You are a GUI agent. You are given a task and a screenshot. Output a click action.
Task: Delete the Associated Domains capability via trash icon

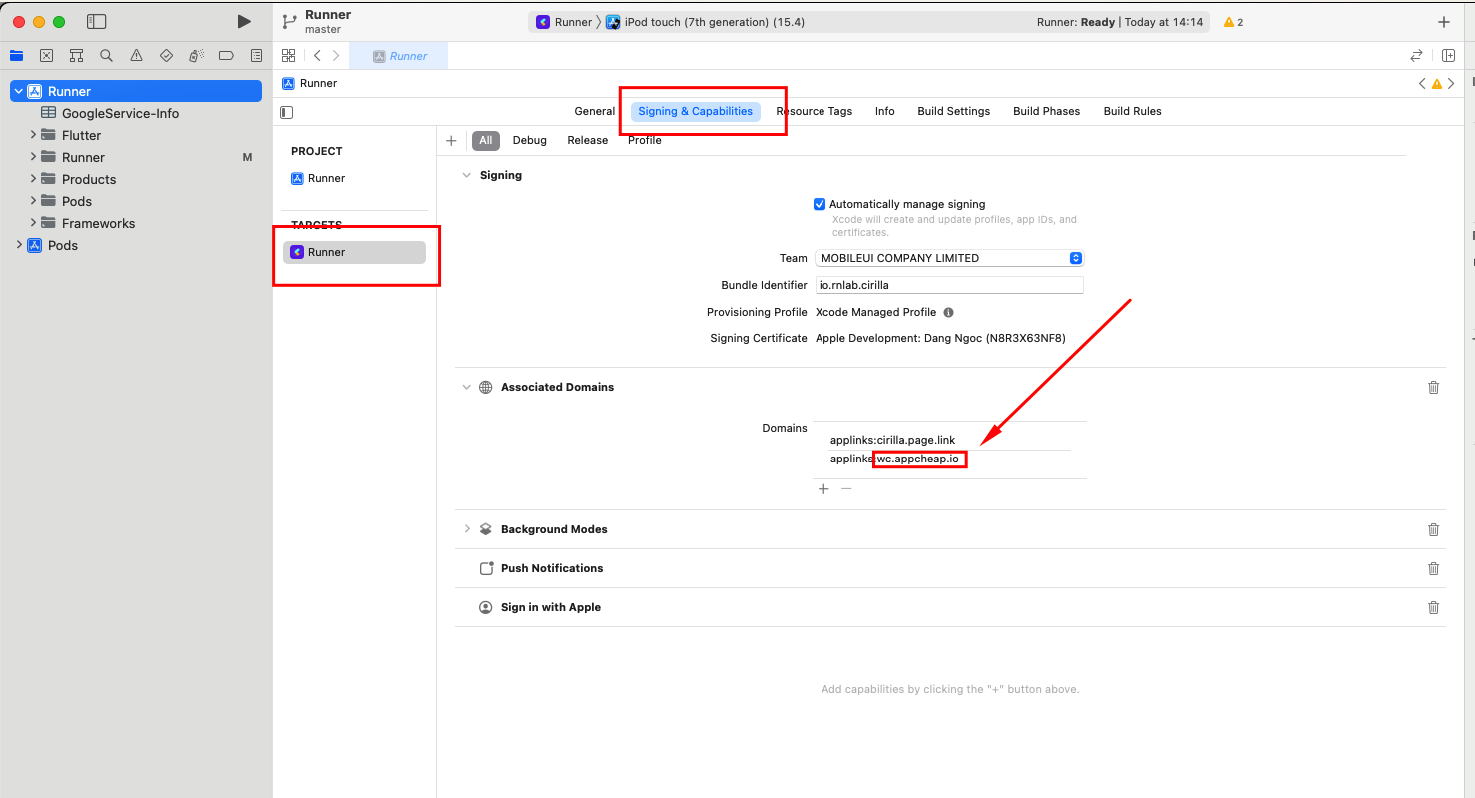tap(1434, 387)
